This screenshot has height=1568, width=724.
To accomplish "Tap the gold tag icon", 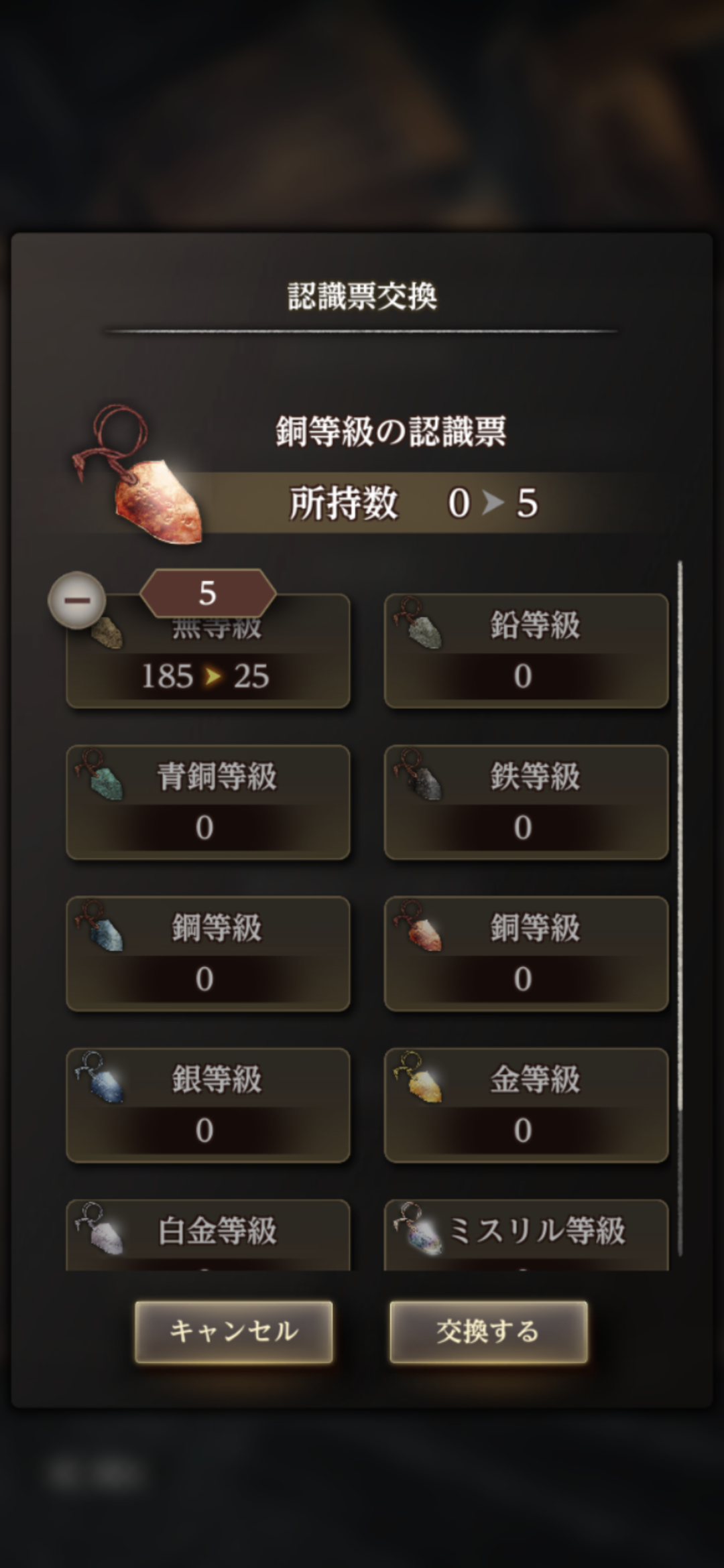I will 419,1078.
